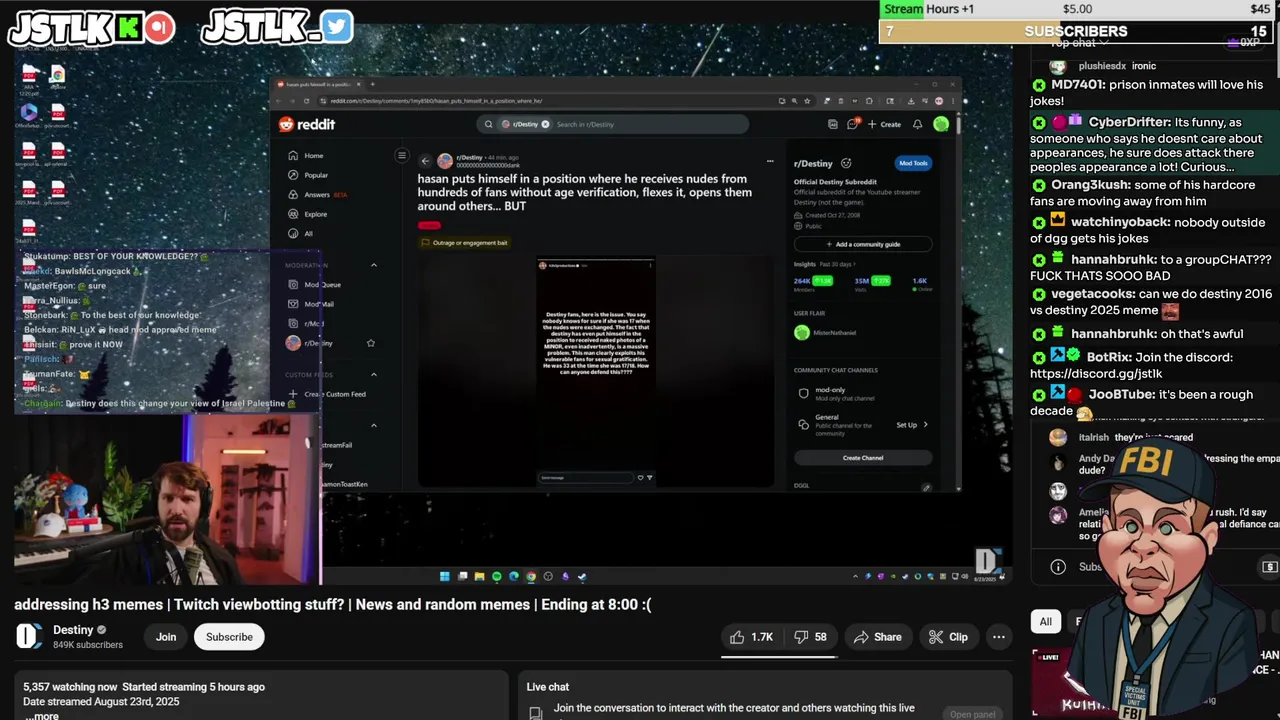The image size is (1280, 720).
Task: Click the Reddit search magnifier icon
Action: 488,124
